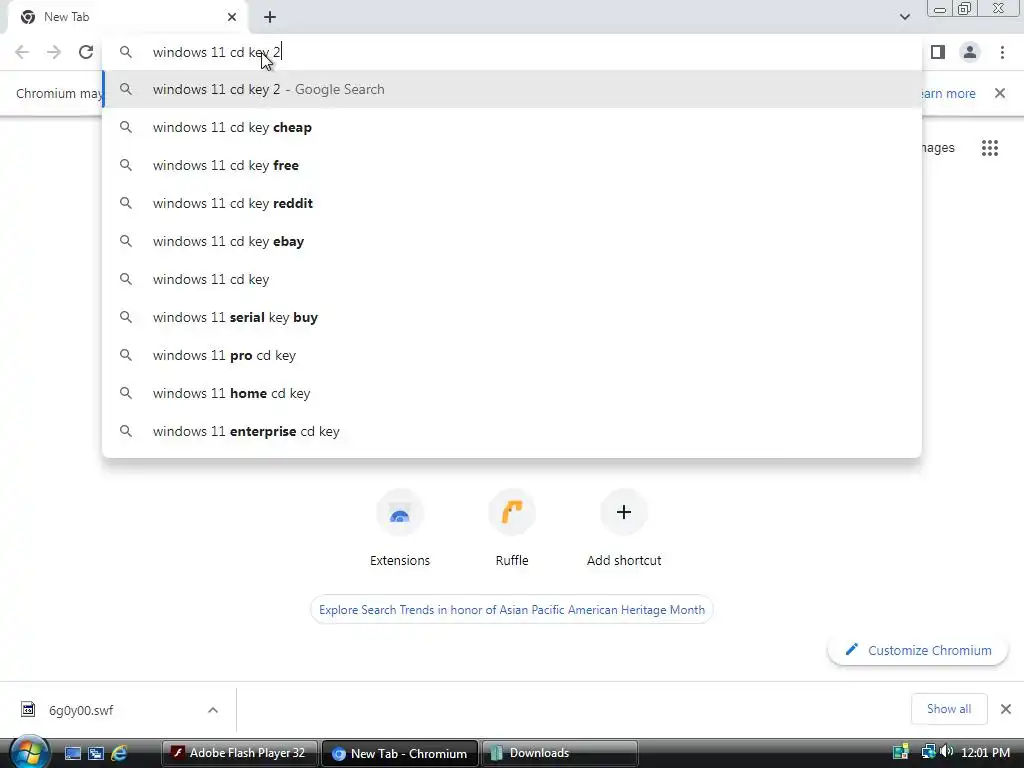Click the back navigation arrow
The height and width of the screenshot is (768, 1024).
tap(22, 52)
